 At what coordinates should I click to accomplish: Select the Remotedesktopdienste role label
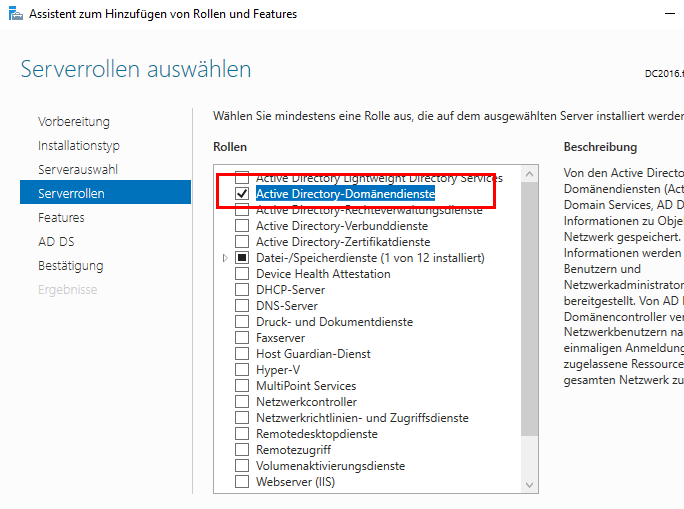tap(316, 433)
